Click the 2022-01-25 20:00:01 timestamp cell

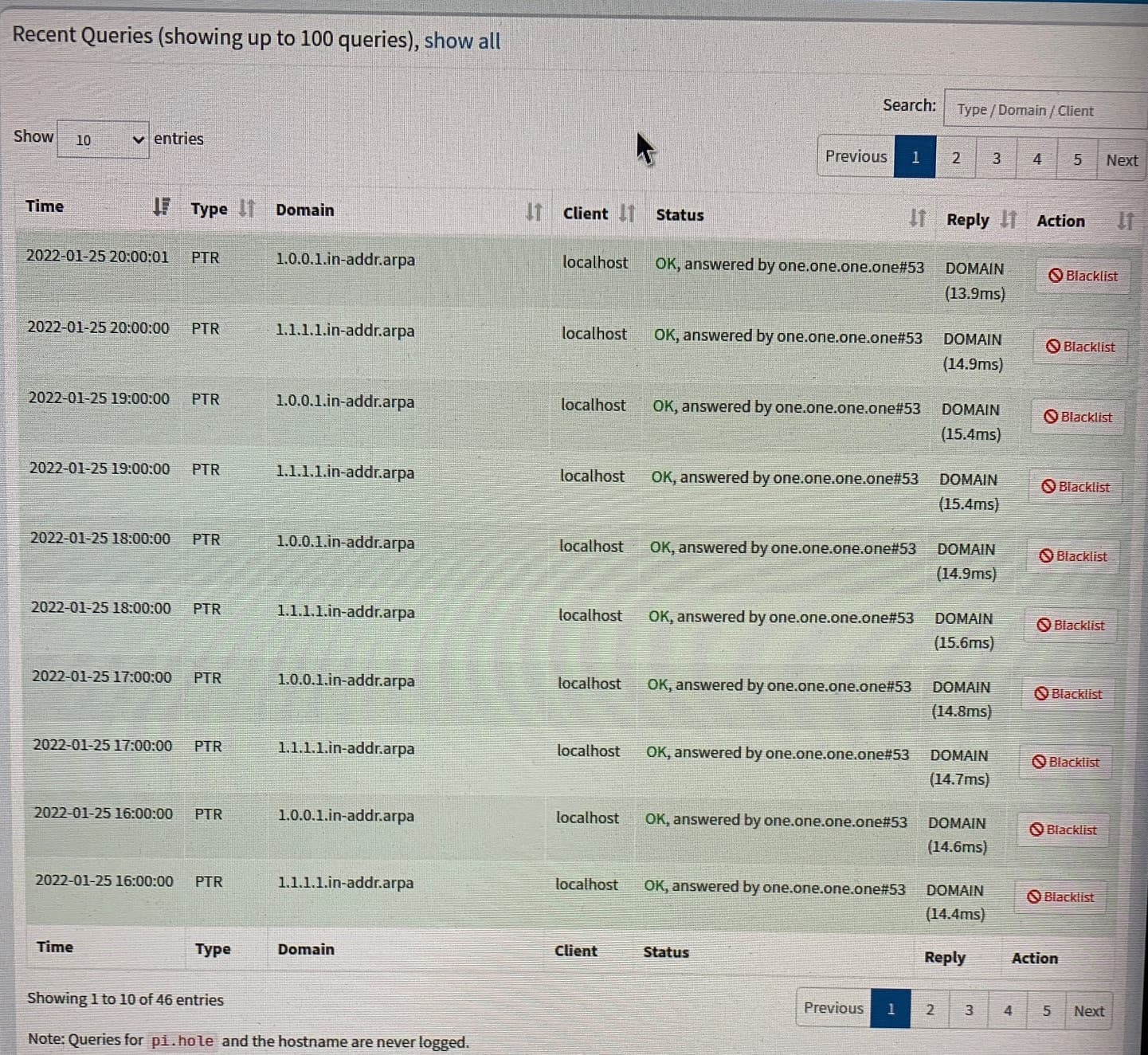(97, 257)
